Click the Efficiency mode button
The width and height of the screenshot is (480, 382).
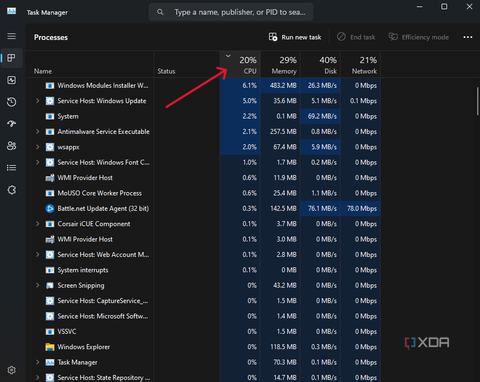coord(419,37)
